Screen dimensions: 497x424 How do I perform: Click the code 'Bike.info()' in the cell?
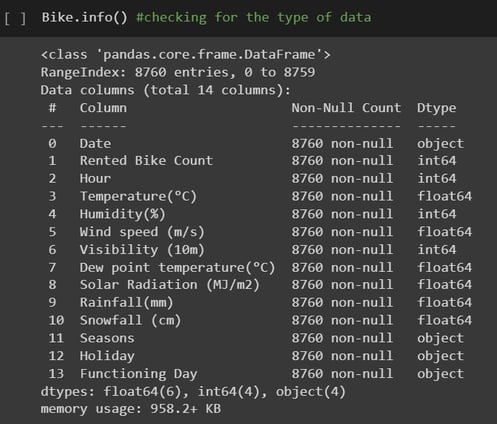pos(84,17)
